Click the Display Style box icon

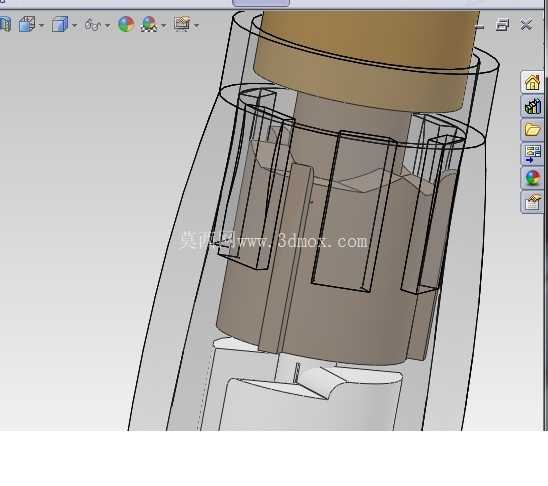(x=60, y=25)
